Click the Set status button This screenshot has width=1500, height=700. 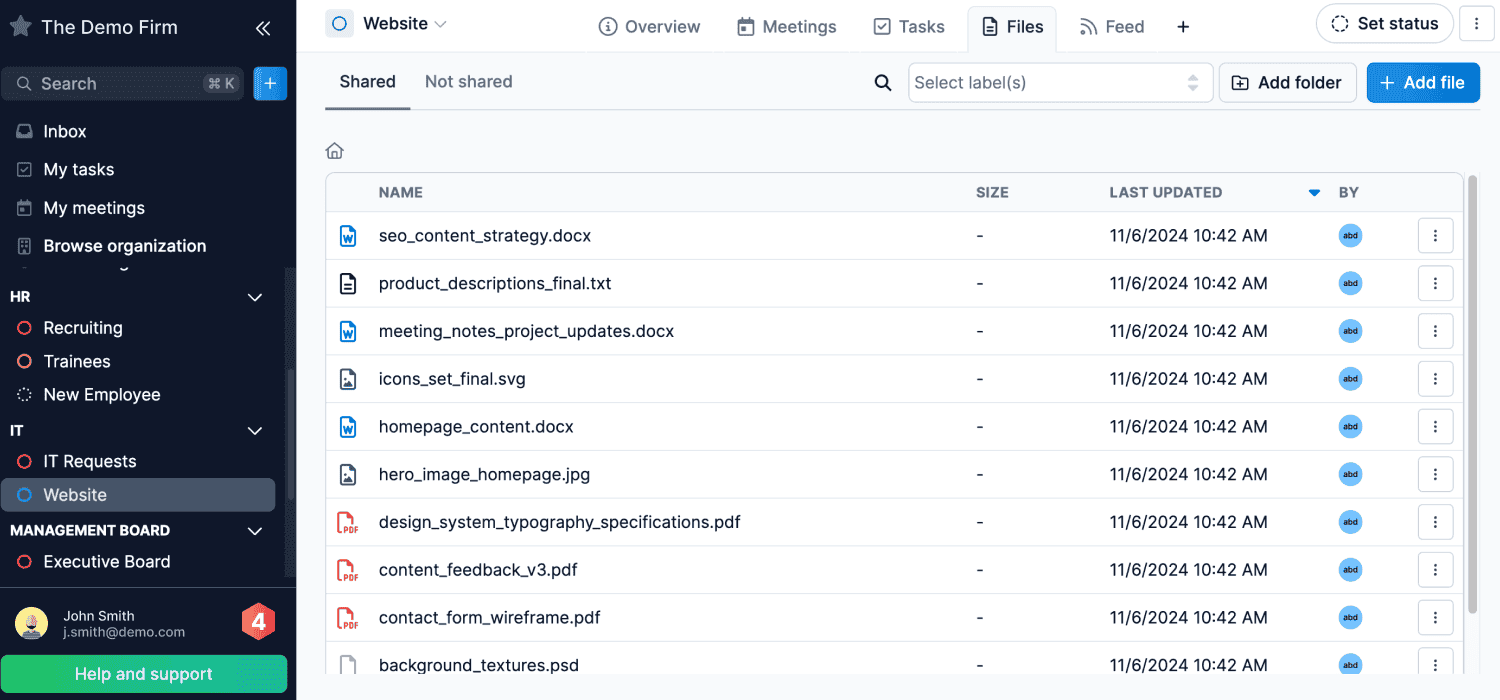[1384, 24]
